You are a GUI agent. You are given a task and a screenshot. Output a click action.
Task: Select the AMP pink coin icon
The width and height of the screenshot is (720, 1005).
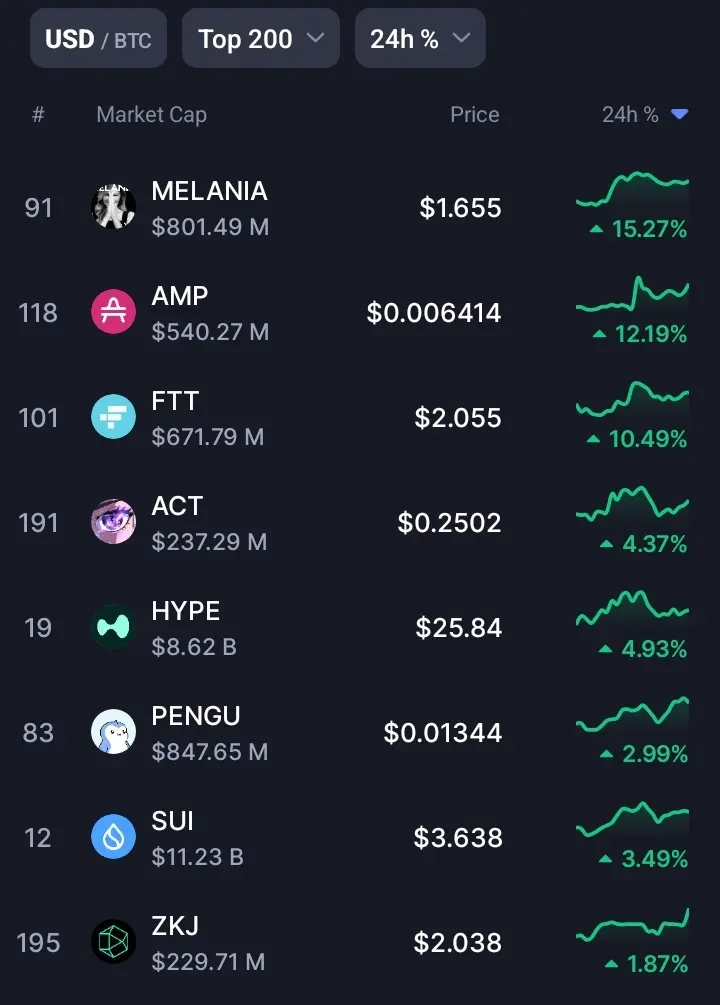pos(113,311)
